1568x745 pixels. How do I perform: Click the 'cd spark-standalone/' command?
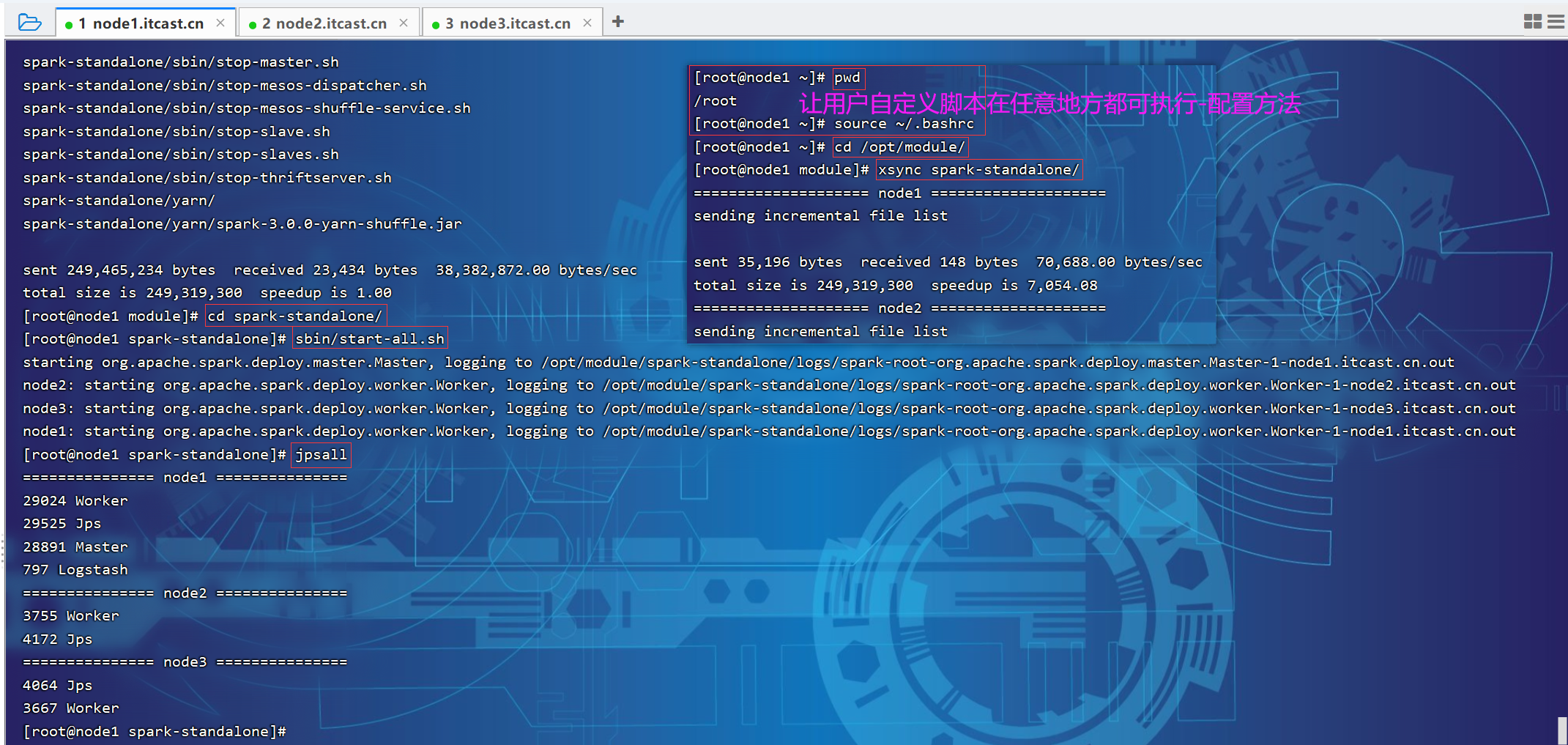coord(295,316)
